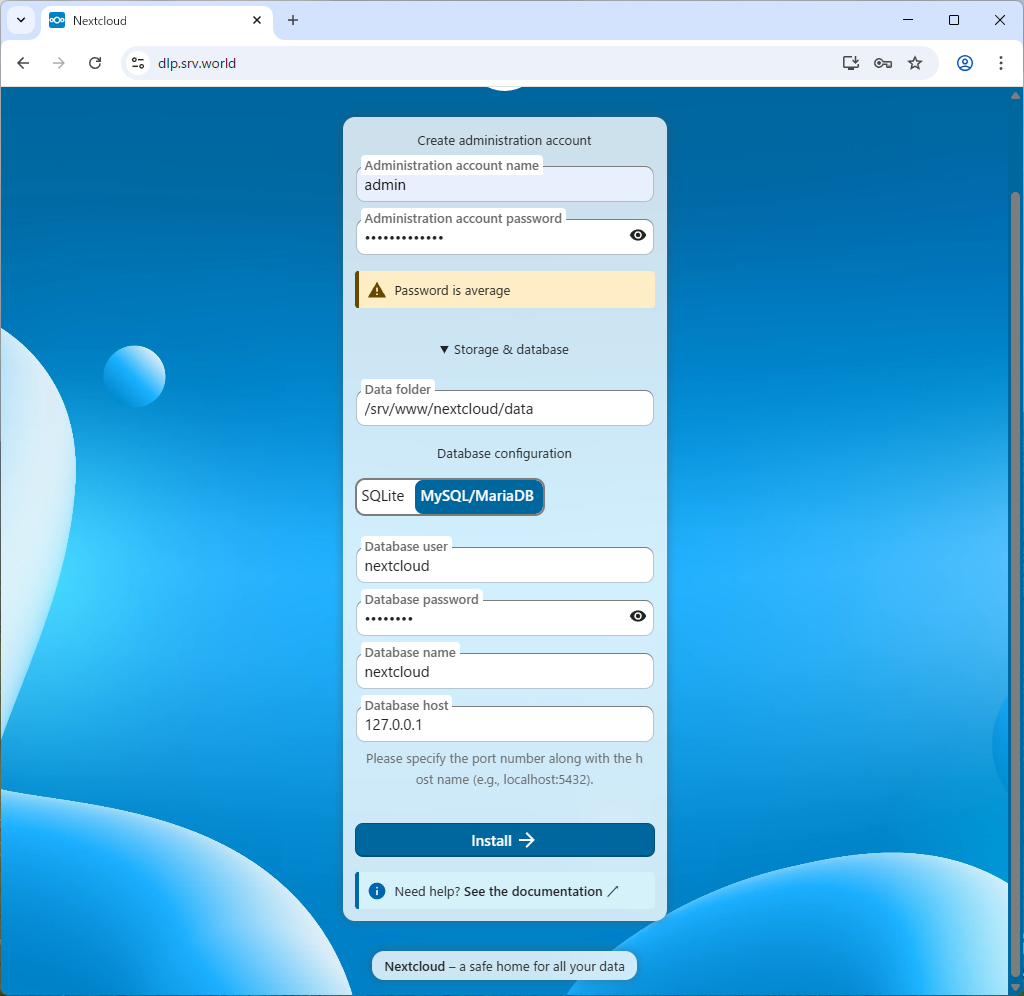The image size is (1024, 996).
Task: Bookmark this page with the star icon
Action: coord(915,63)
